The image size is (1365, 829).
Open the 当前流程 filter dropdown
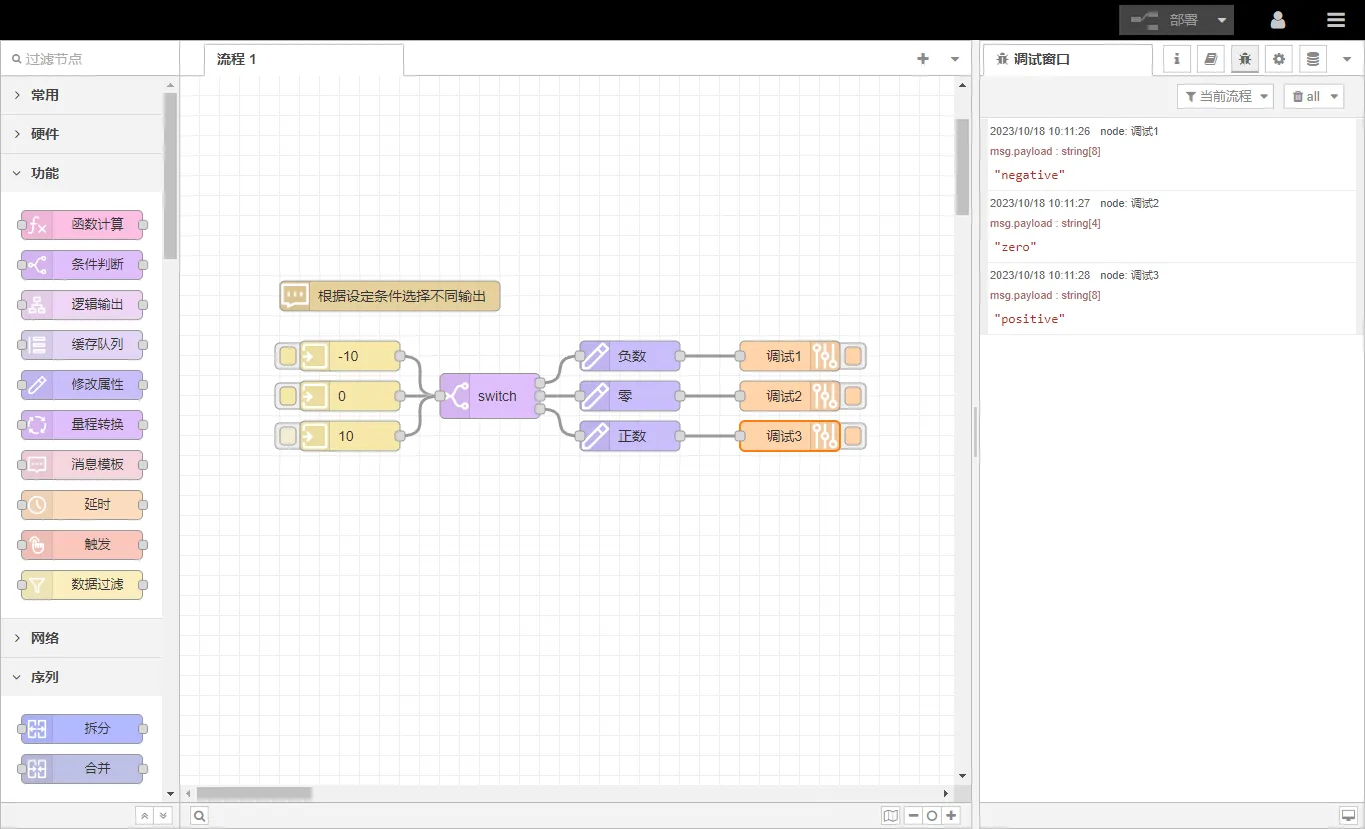click(x=1225, y=96)
